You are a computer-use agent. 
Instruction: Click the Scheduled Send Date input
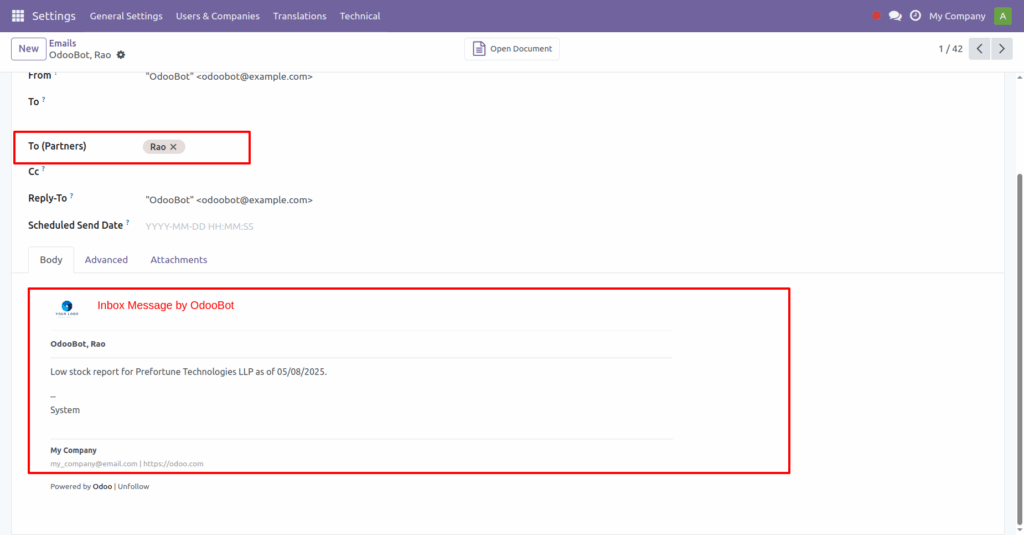pyautogui.click(x=199, y=226)
